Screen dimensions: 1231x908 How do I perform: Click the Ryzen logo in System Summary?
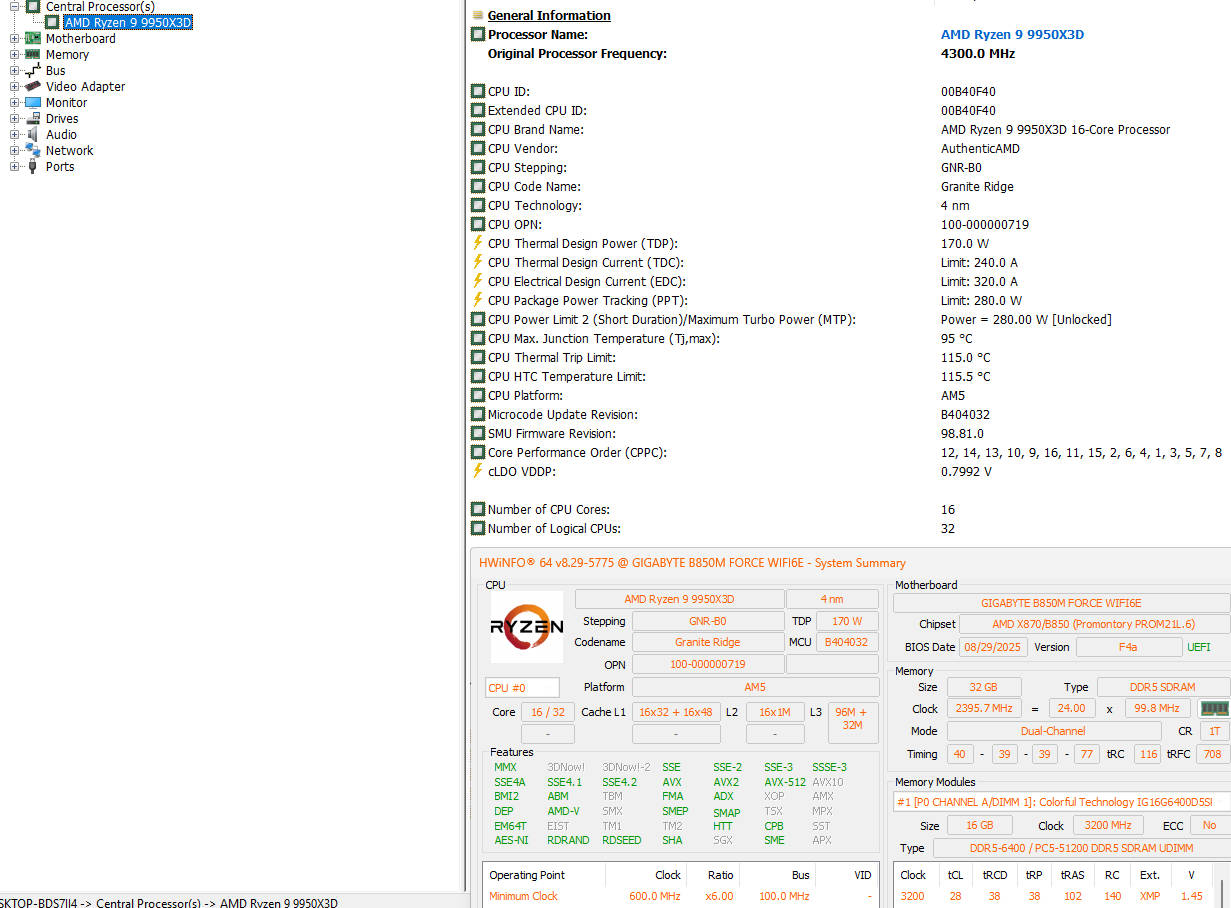pos(527,627)
